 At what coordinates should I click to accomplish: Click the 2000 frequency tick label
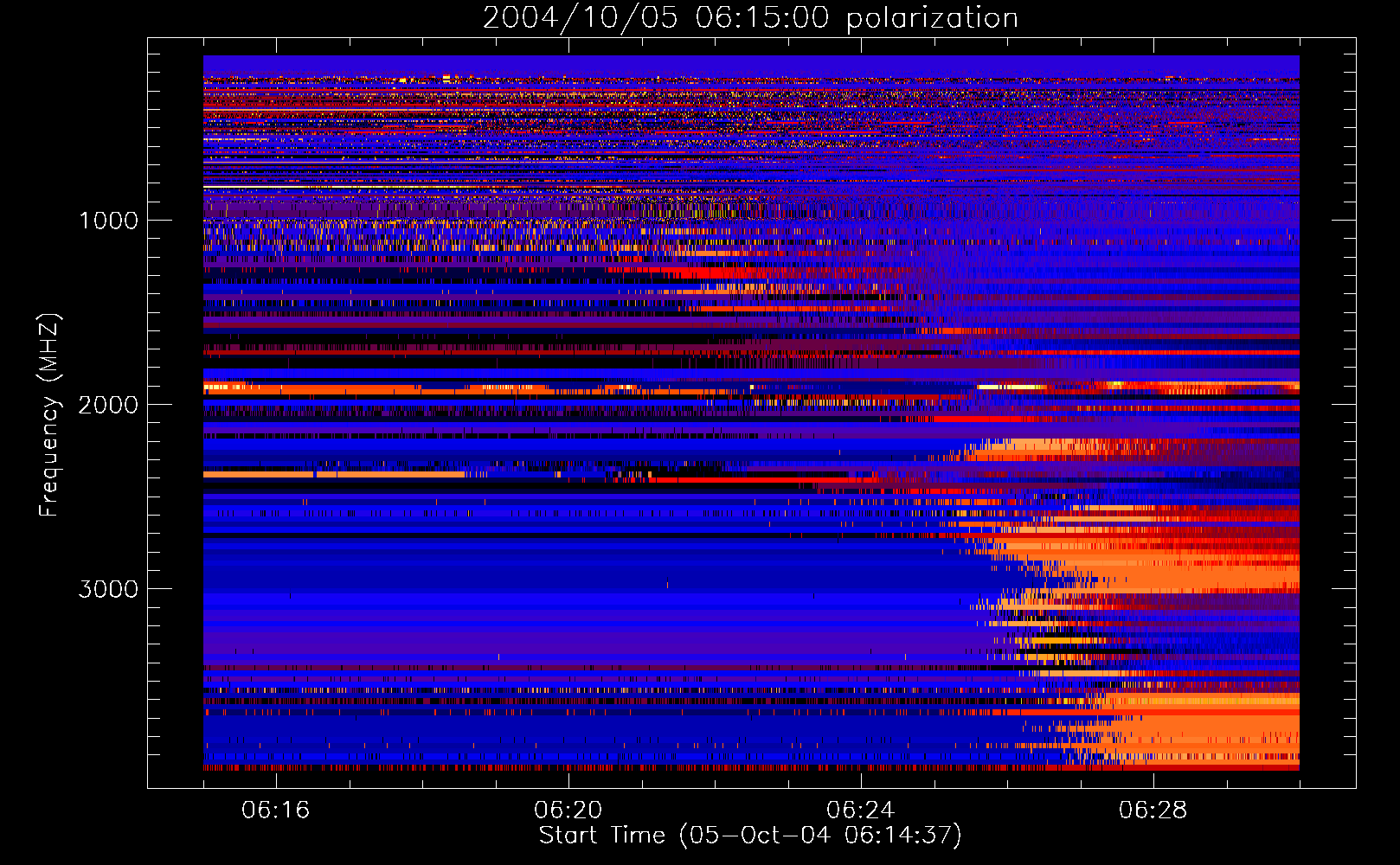pyautogui.click(x=108, y=405)
